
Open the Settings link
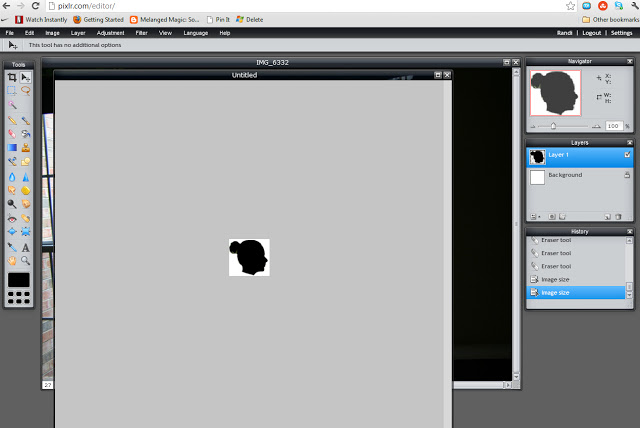[622, 33]
